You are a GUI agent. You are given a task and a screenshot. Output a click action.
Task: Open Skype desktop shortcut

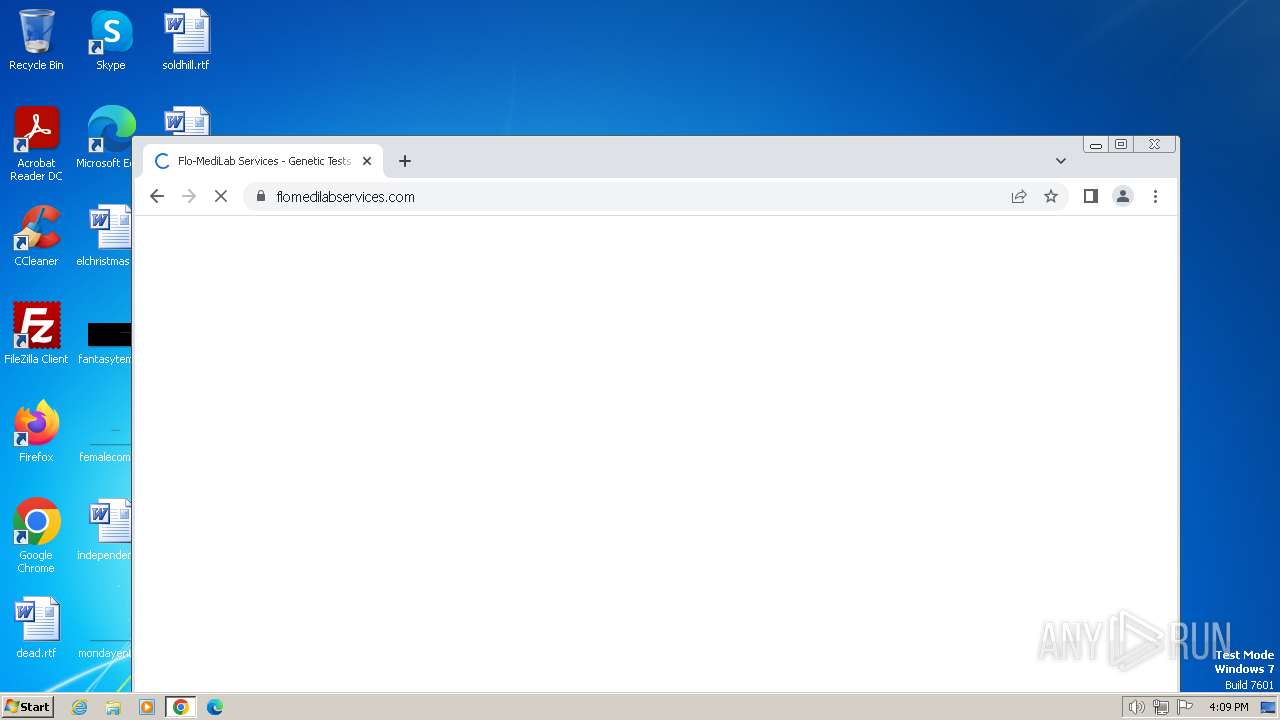click(x=111, y=40)
